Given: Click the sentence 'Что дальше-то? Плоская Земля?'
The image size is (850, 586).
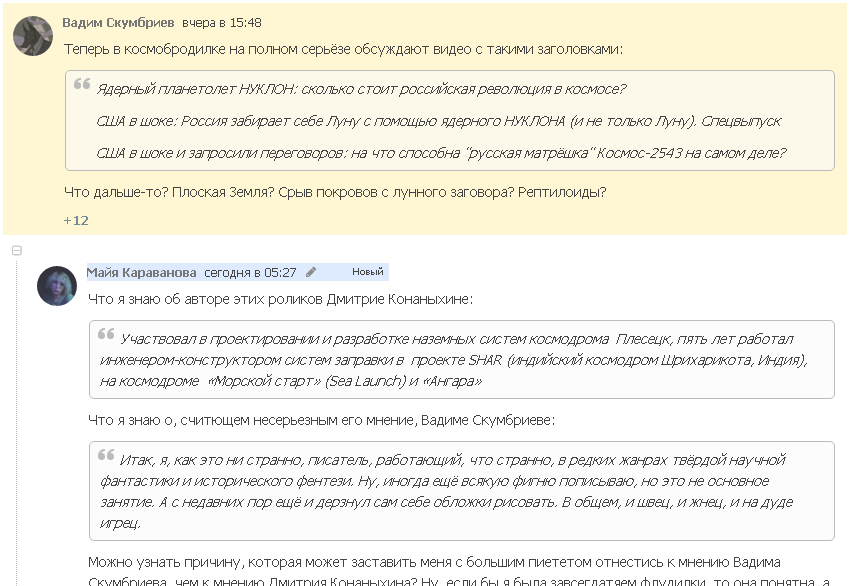Looking at the screenshot, I should click(335, 192).
